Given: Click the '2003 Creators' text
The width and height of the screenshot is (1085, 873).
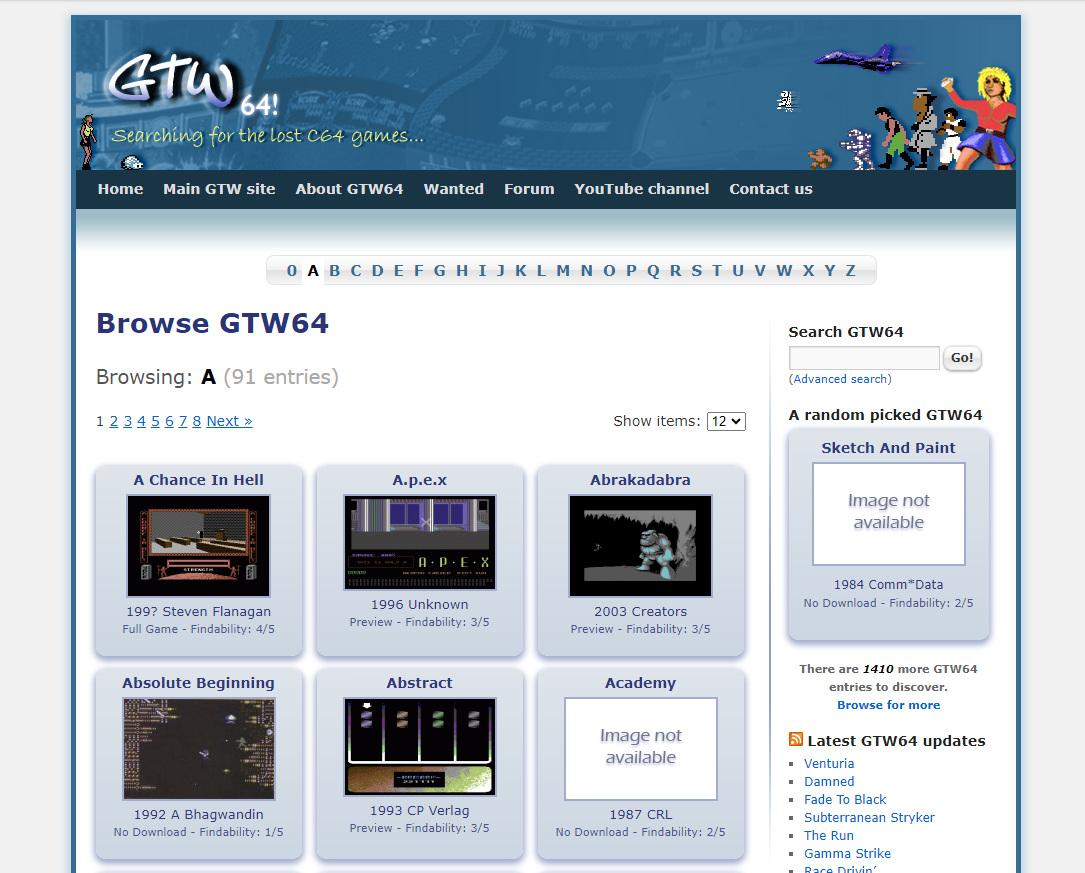Looking at the screenshot, I should [640, 612].
